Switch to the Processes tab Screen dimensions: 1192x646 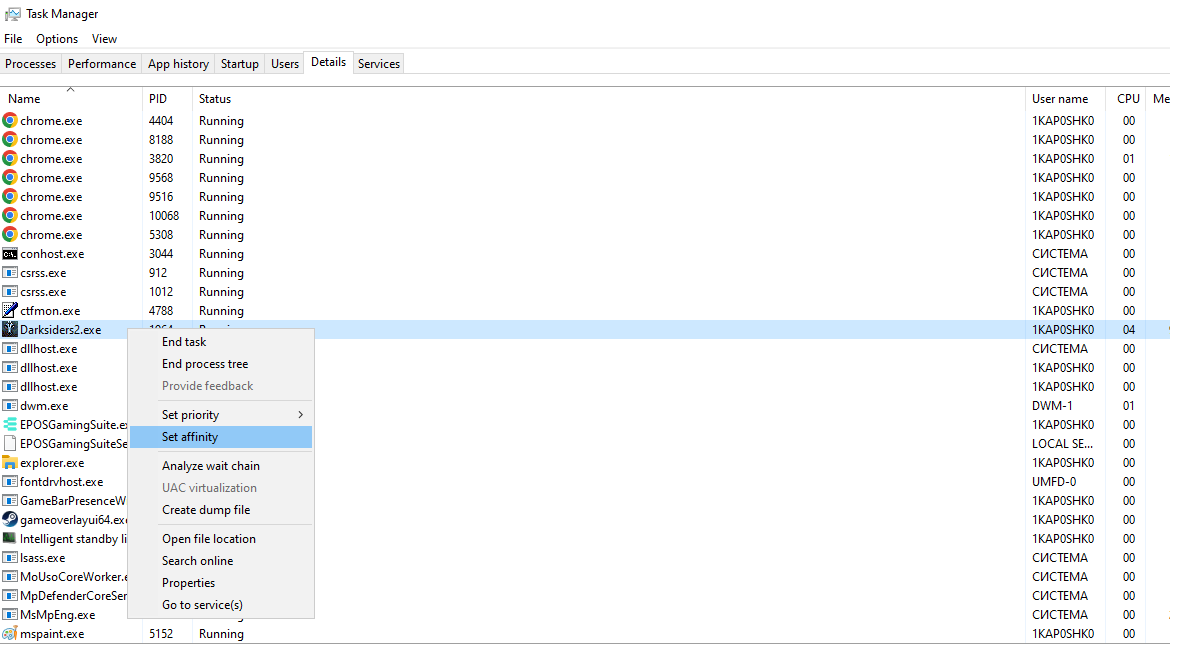[x=30, y=64]
